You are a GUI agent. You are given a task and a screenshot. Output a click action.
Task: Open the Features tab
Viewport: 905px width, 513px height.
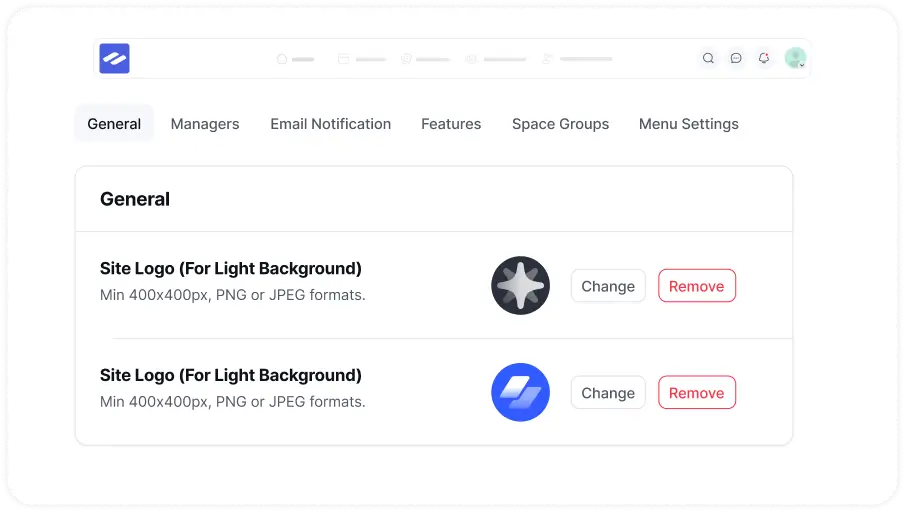[x=451, y=124]
